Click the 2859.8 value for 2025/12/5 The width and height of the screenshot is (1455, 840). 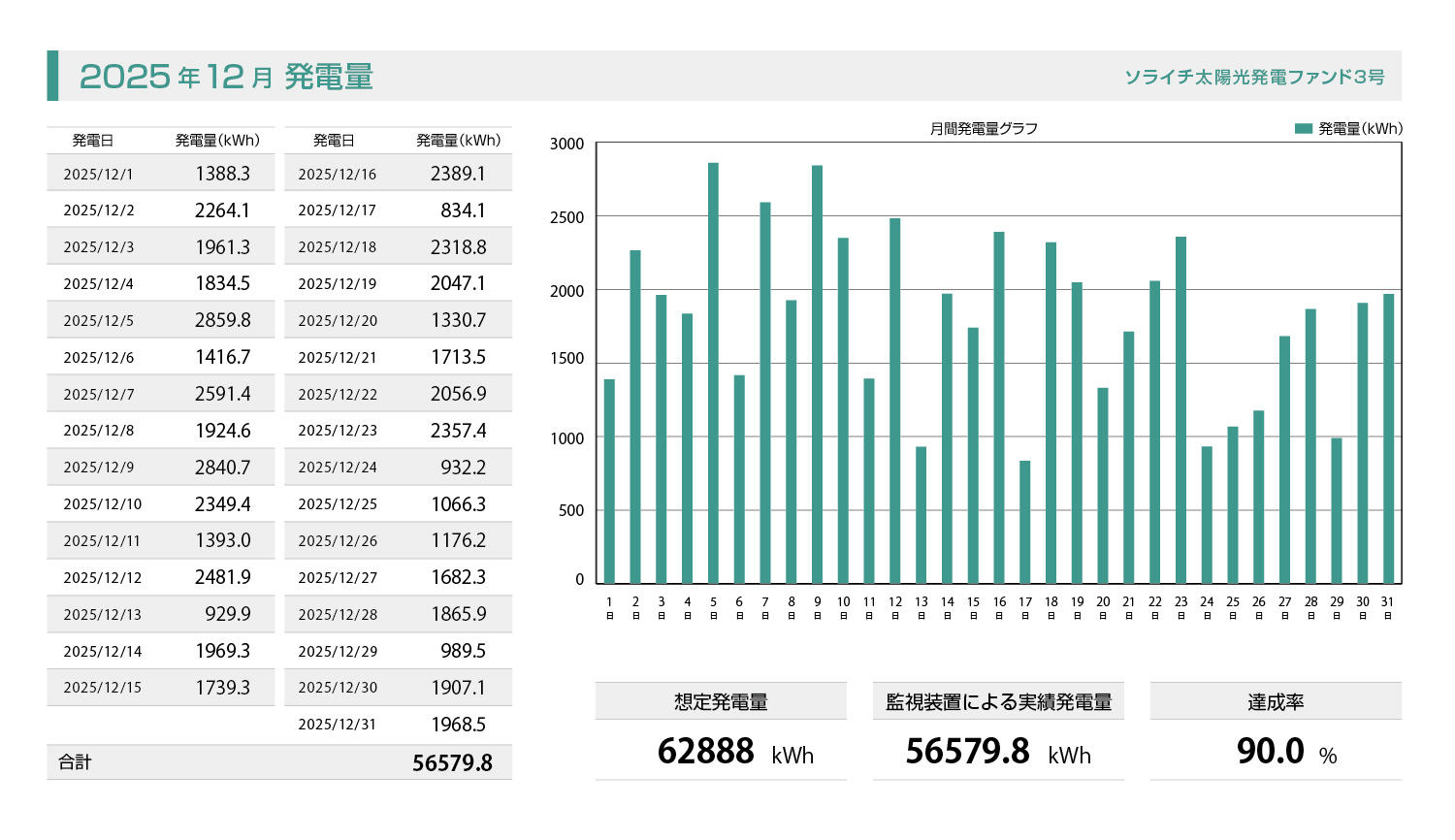[x=222, y=320]
